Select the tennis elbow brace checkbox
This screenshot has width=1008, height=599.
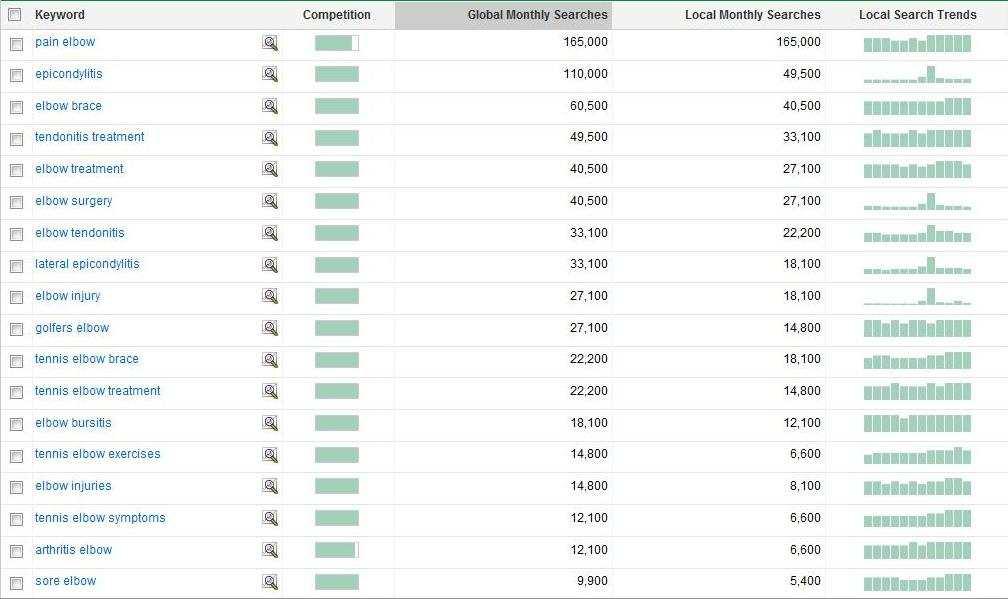[x=16, y=360]
